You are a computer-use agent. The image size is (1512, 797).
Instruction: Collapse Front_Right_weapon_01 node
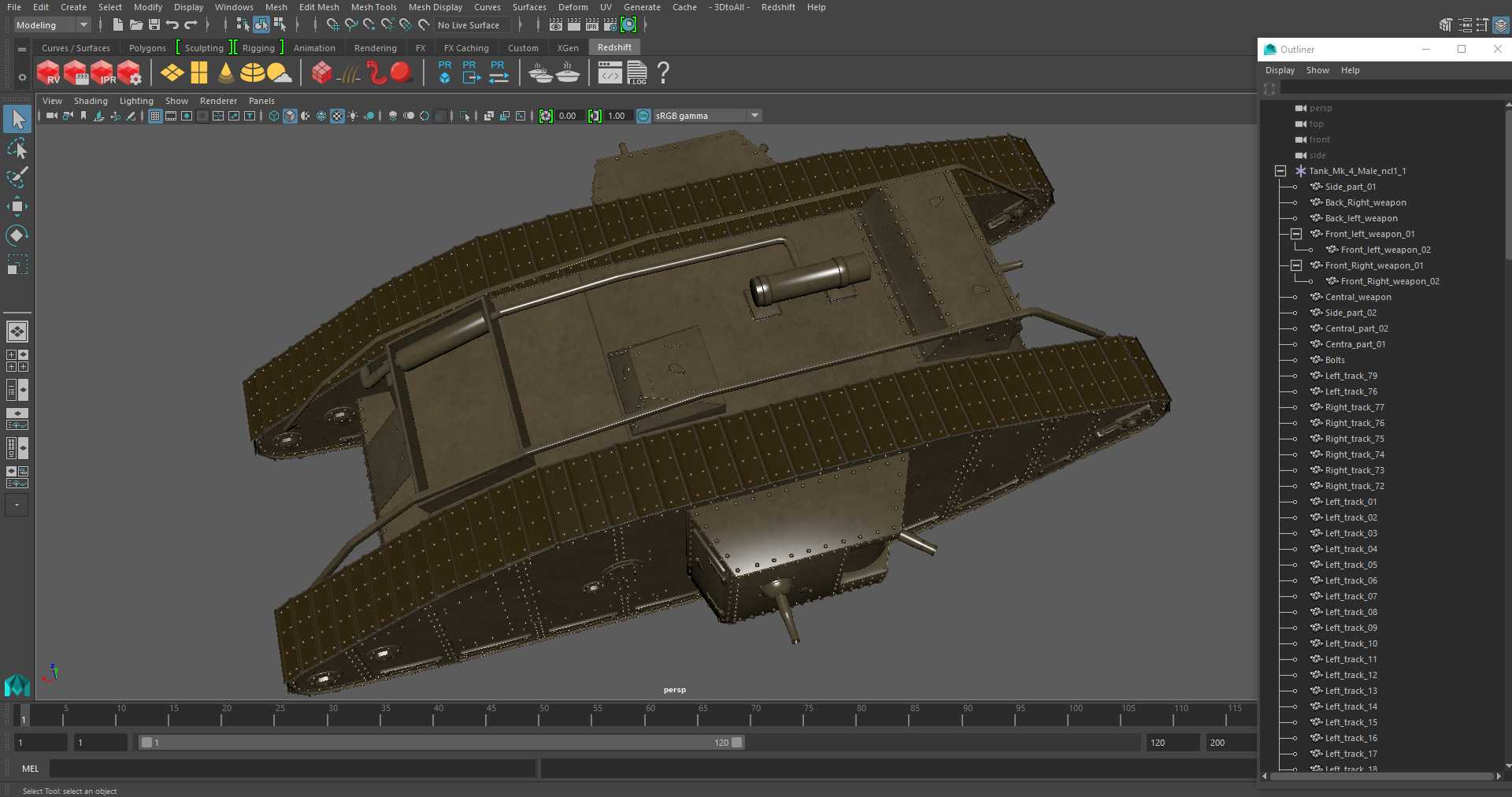pyautogui.click(x=1296, y=265)
